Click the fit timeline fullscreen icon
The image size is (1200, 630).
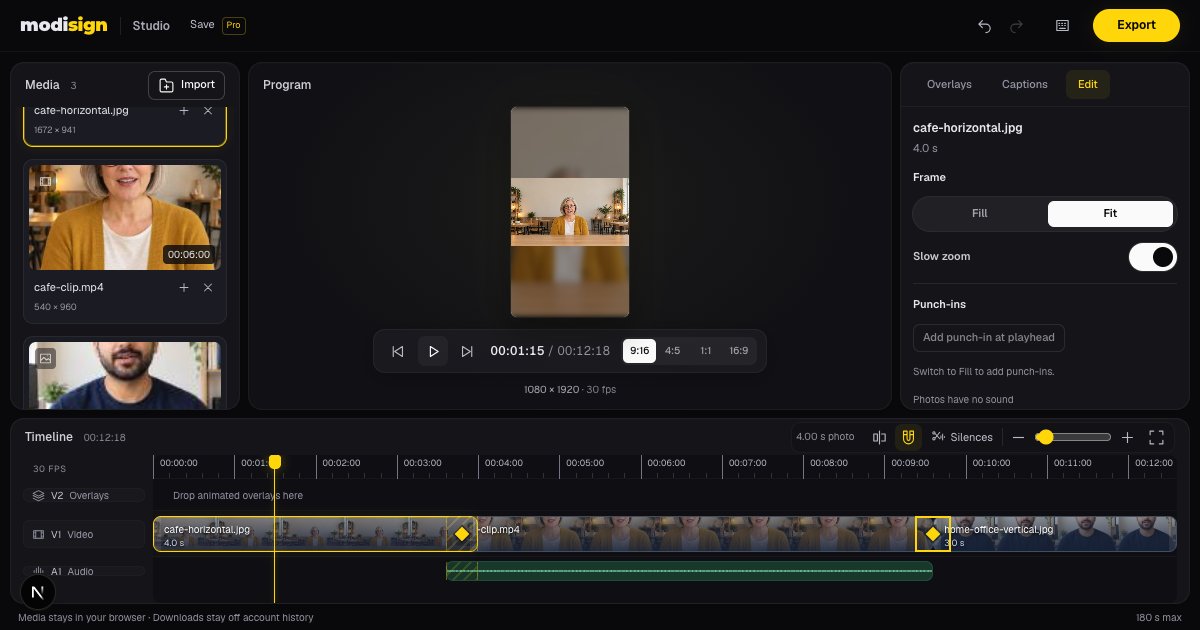1157,437
